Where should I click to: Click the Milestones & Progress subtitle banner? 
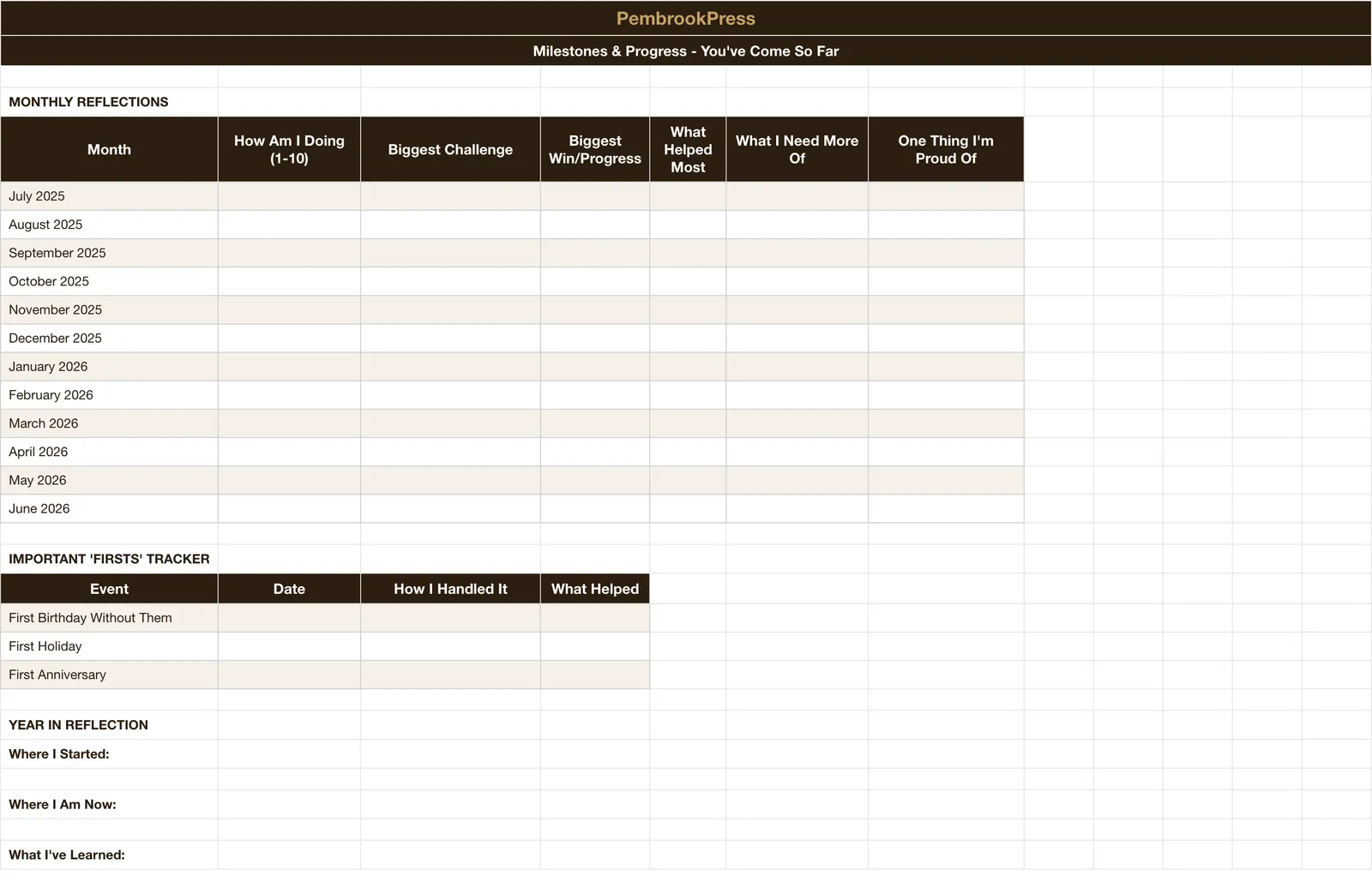click(x=686, y=51)
